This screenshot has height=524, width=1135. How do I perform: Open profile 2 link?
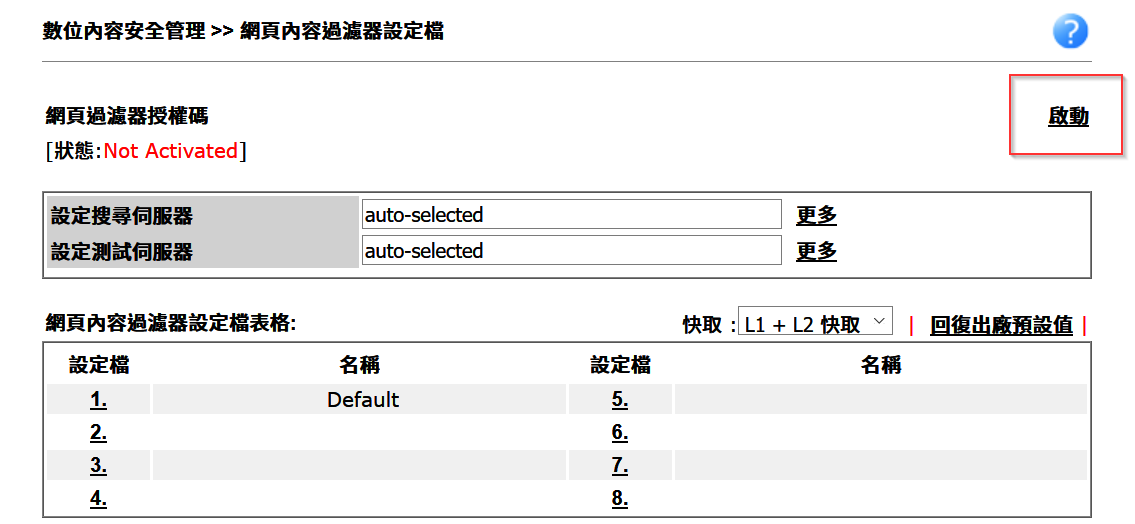[x=98, y=433]
